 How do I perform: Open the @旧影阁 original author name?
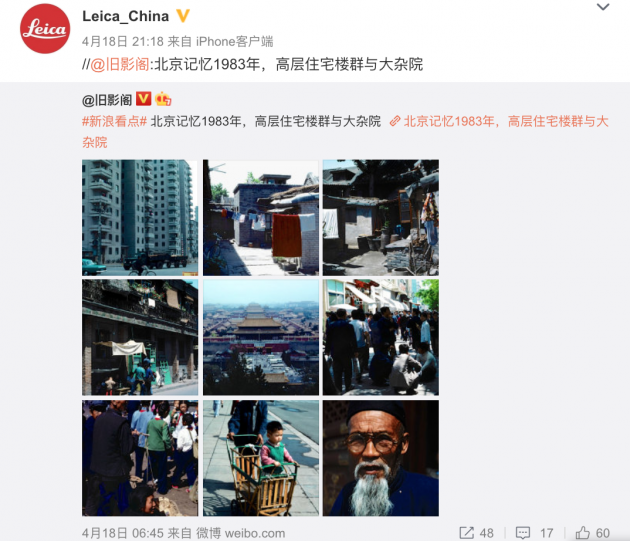coord(107,100)
